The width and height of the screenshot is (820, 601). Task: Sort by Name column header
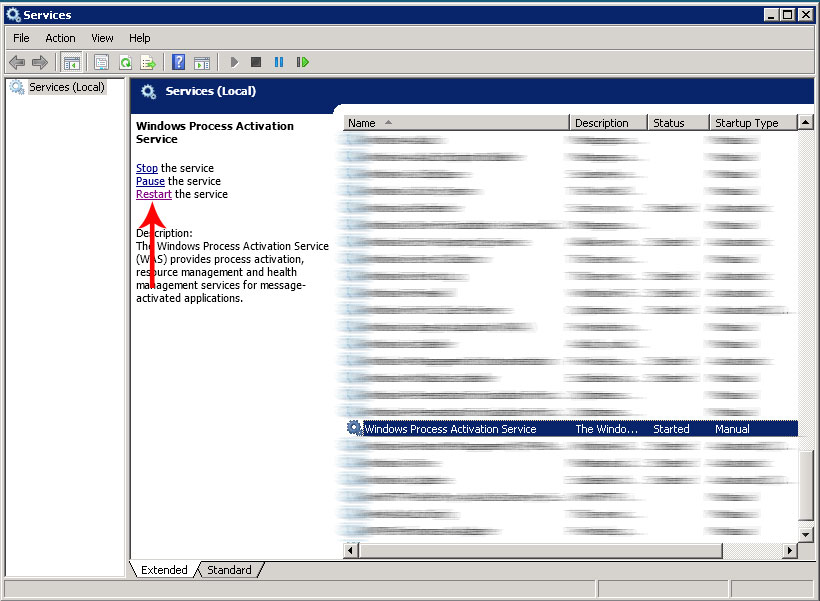coord(455,123)
